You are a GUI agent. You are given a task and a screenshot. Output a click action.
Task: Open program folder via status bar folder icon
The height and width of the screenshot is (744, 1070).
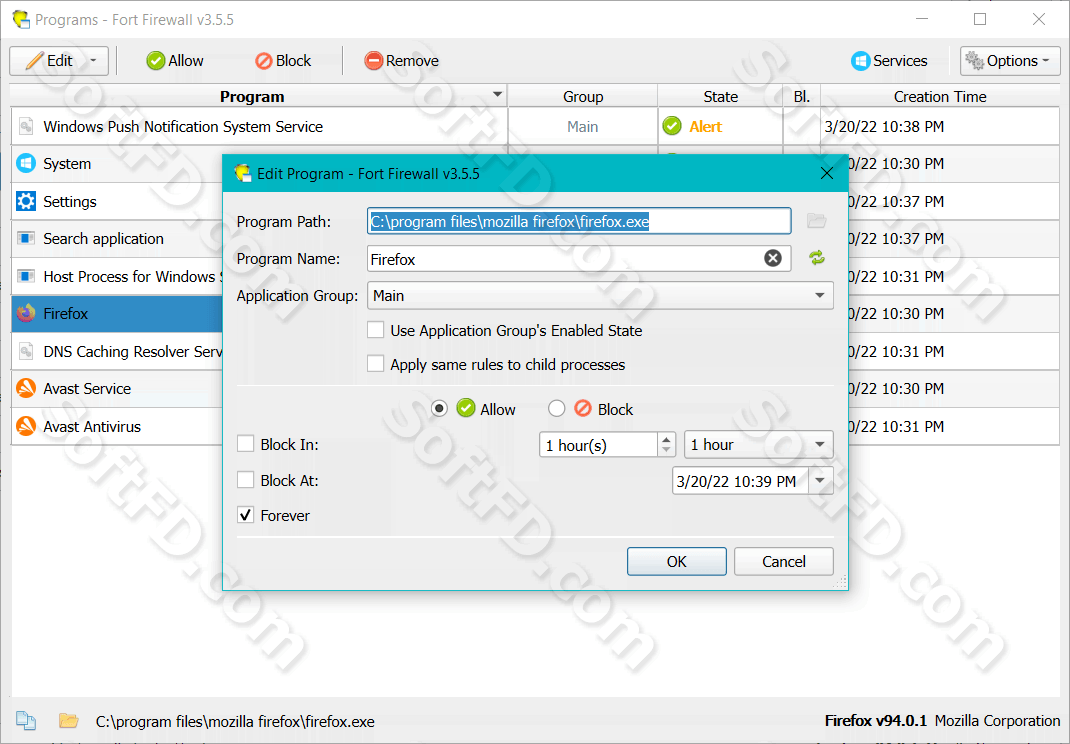(x=68, y=721)
